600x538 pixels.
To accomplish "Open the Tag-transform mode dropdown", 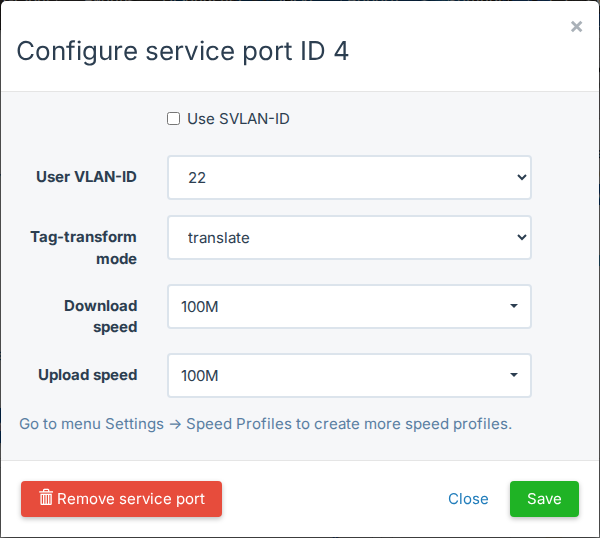I will 349,237.
